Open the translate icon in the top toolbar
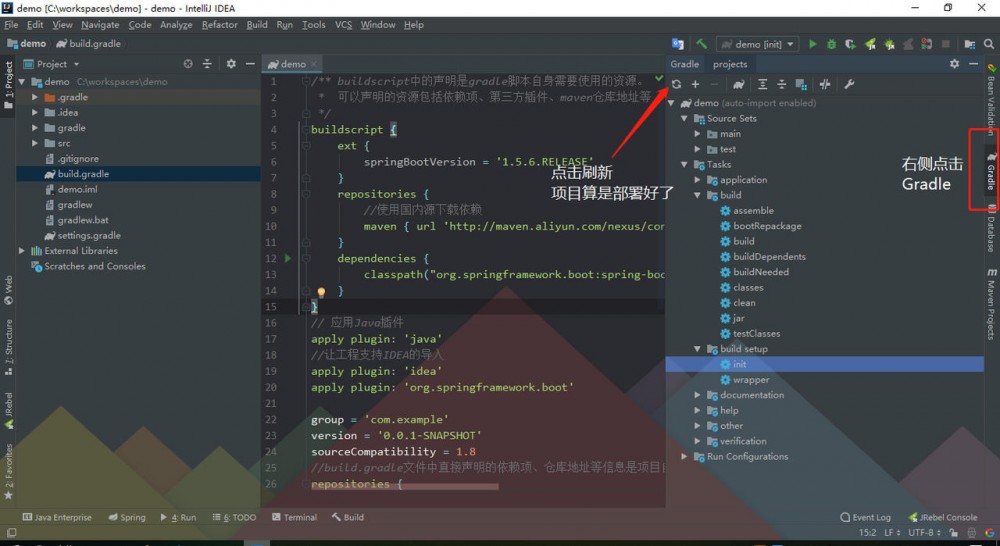This screenshot has width=1000, height=546. pos(678,44)
